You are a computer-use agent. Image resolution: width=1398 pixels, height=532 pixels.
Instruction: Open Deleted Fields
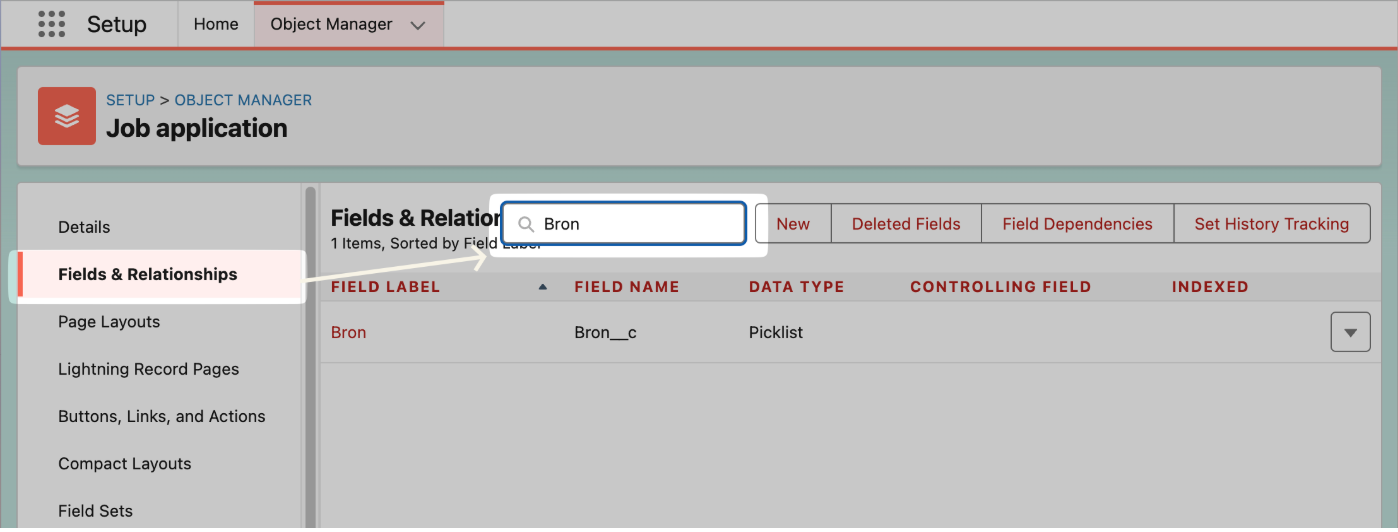click(x=906, y=224)
